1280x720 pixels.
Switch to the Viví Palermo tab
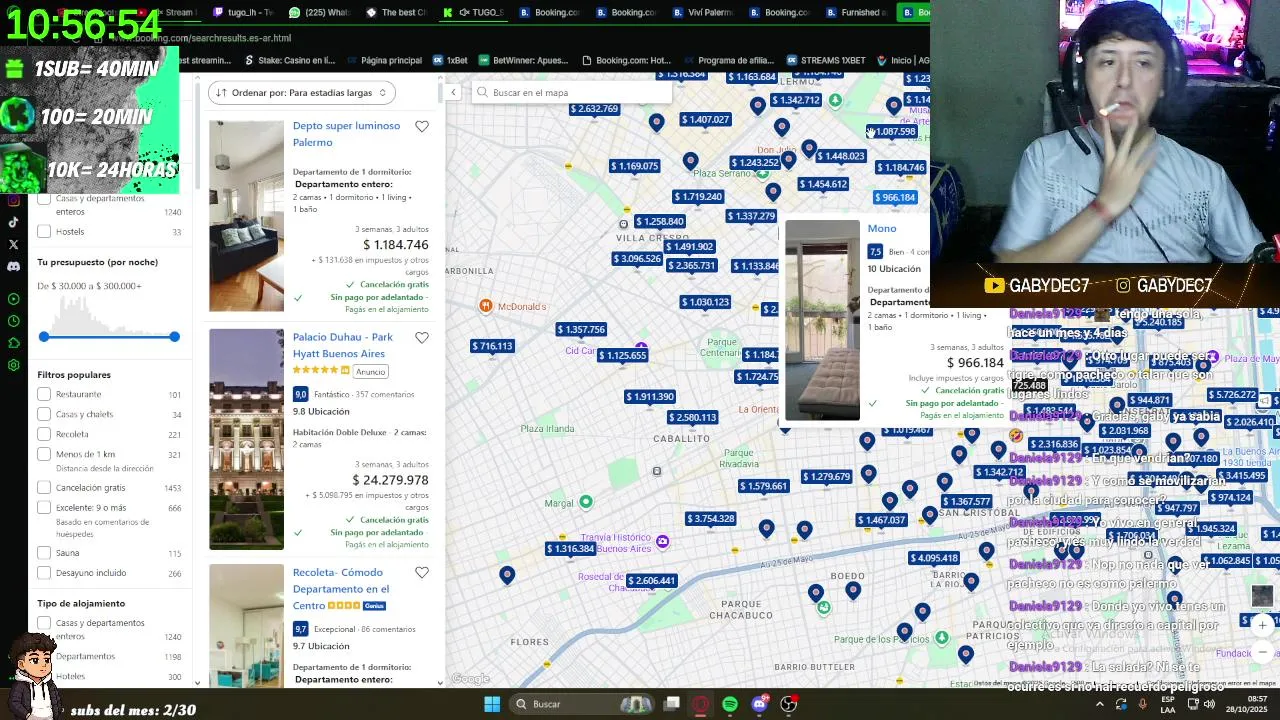(702, 13)
